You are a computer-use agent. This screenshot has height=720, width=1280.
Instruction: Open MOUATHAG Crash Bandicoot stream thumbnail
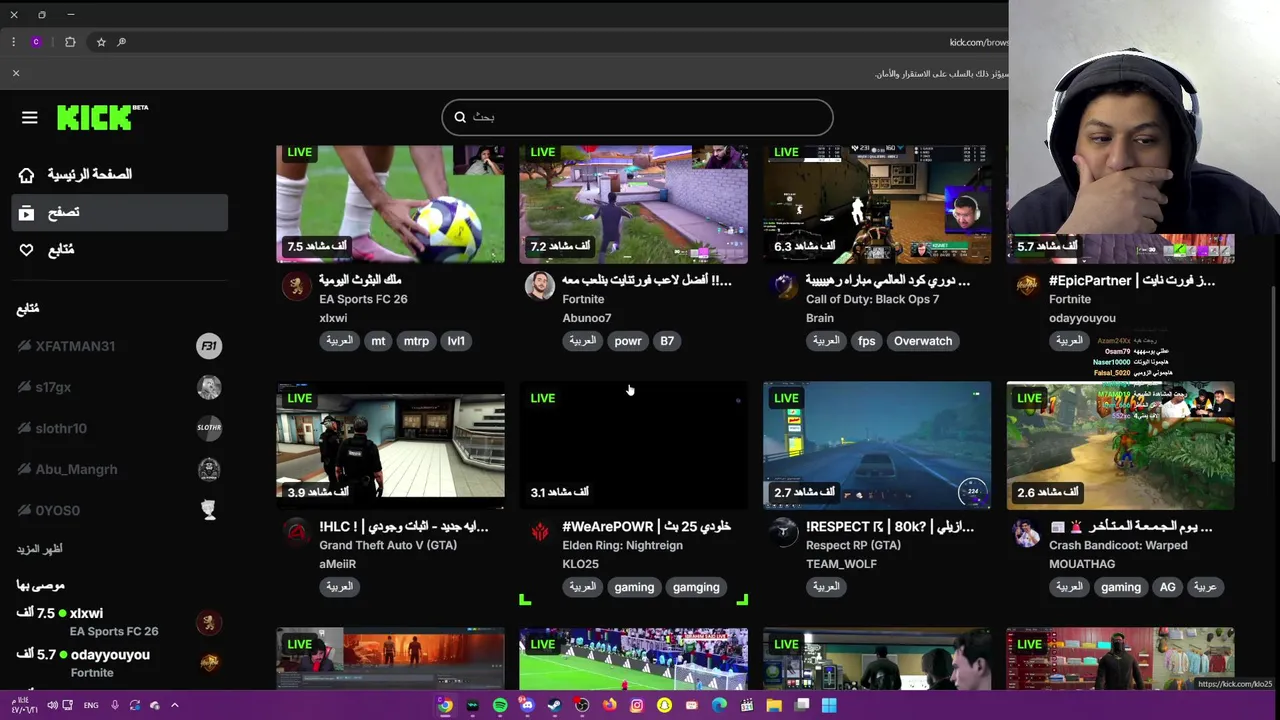pos(1120,445)
